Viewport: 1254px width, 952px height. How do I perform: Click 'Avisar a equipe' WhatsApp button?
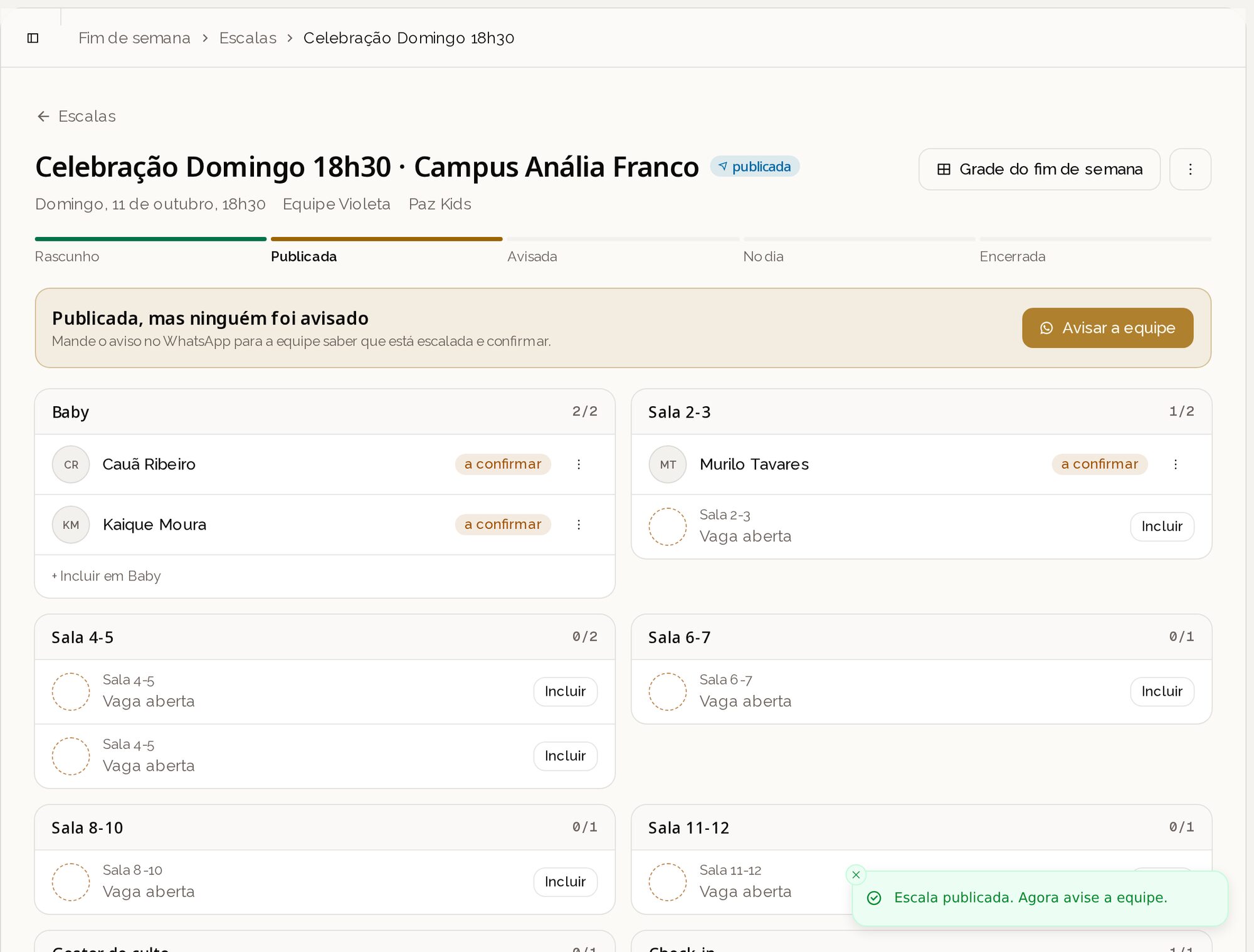coord(1107,328)
